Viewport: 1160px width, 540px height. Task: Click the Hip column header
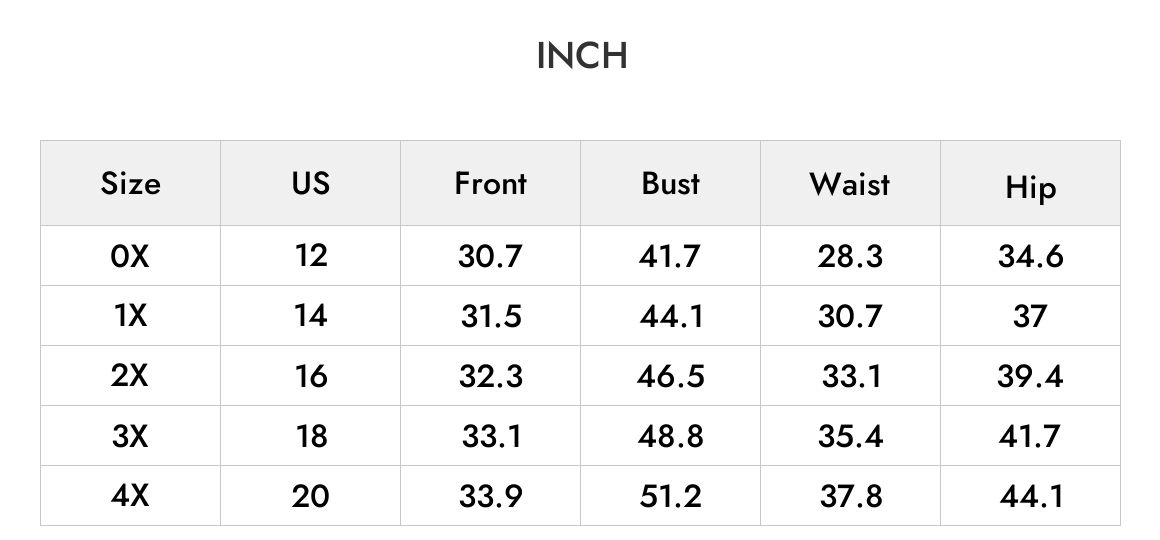coord(1031,188)
